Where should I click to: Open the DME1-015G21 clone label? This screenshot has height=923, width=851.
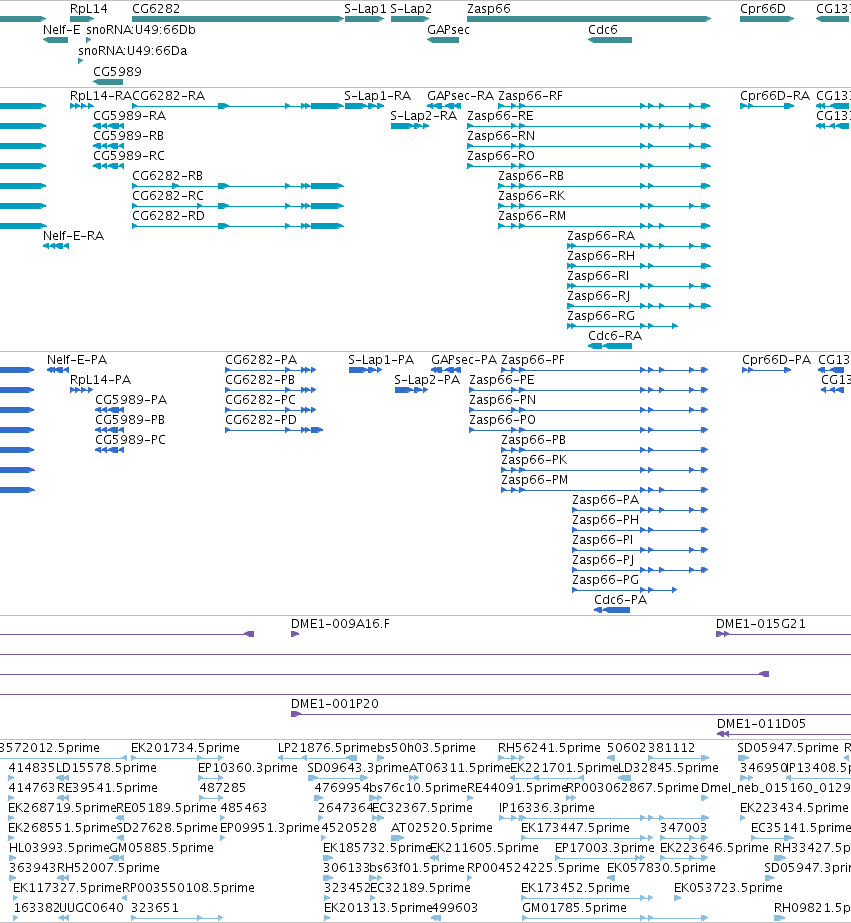click(760, 624)
